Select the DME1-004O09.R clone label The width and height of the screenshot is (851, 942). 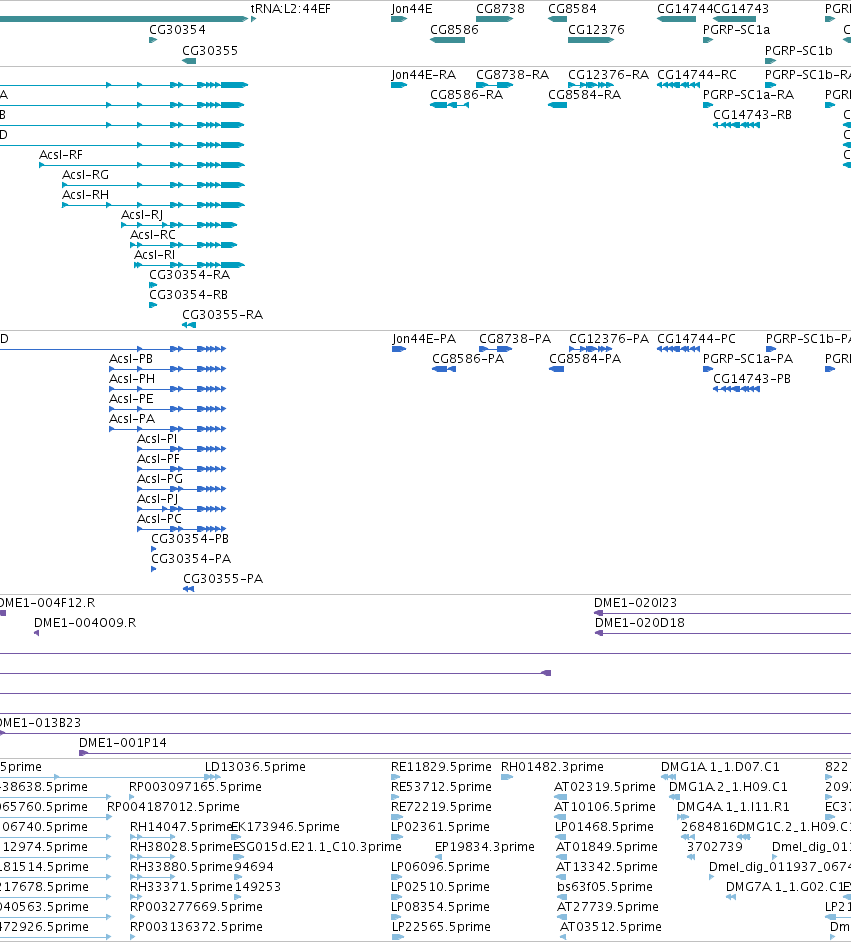85,622
